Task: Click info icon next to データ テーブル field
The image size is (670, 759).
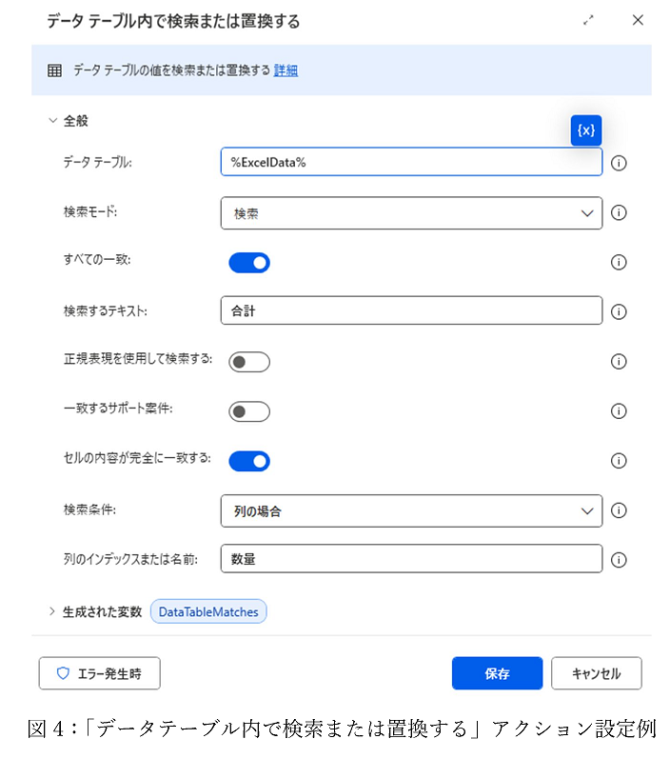Action: click(618, 163)
